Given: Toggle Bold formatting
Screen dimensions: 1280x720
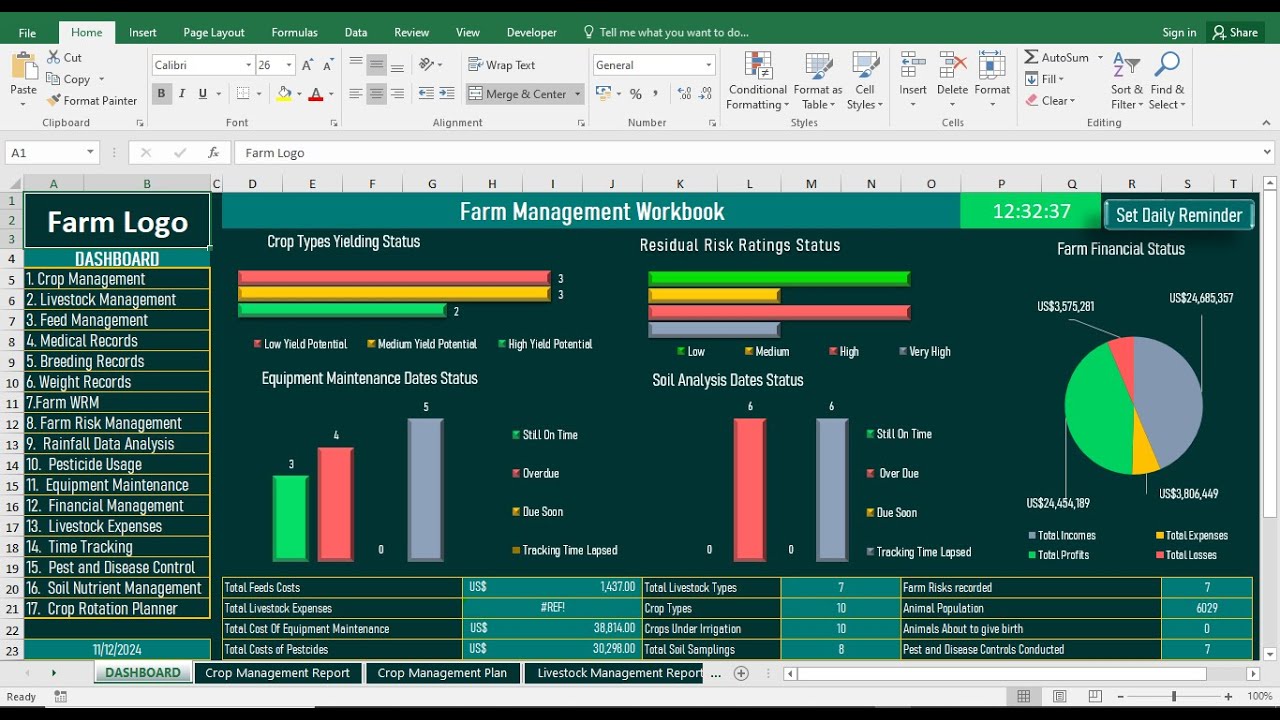Looking at the screenshot, I should [x=161, y=94].
